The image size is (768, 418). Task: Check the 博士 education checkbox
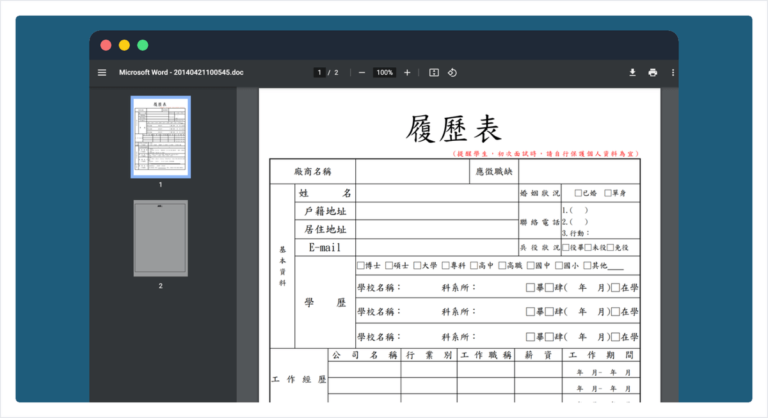[360, 266]
